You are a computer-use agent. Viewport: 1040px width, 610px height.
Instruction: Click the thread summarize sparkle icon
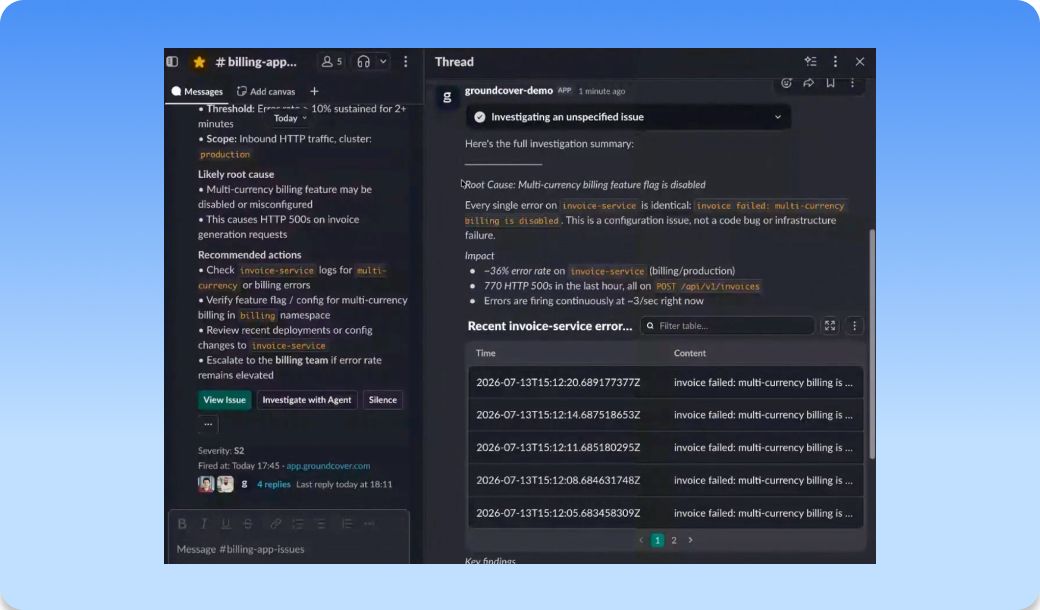click(x=811, y=62)
